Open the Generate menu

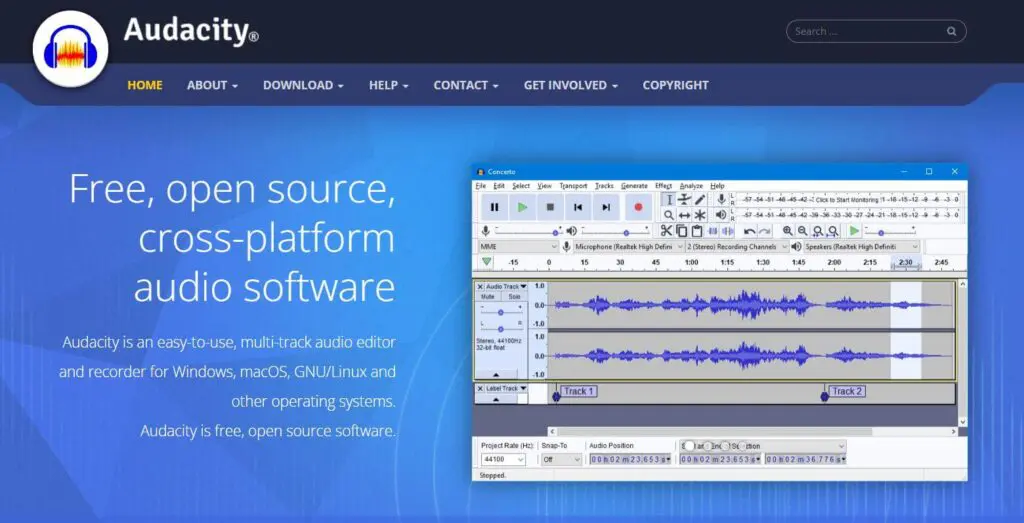pos(634,186)
